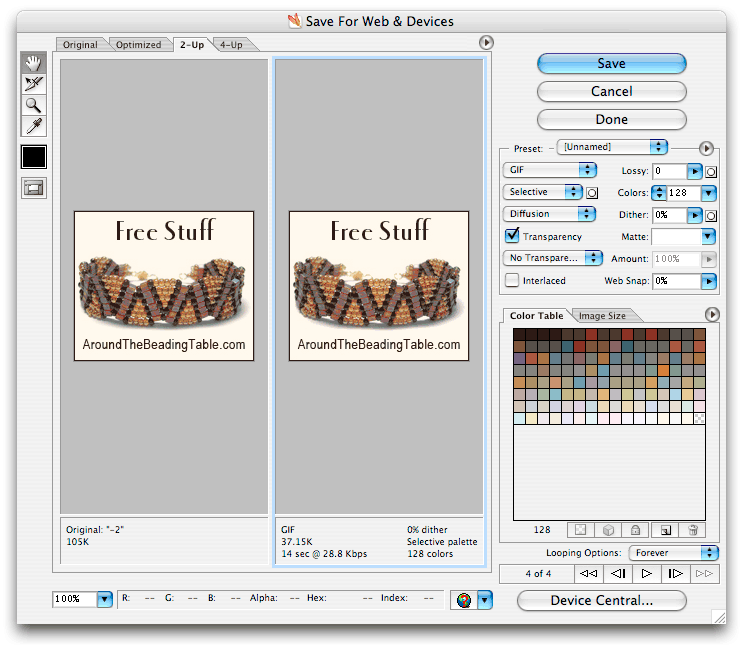Screen dimensions: 743x645
Task: Select the 2-Up tab
Action: [192, 45]
